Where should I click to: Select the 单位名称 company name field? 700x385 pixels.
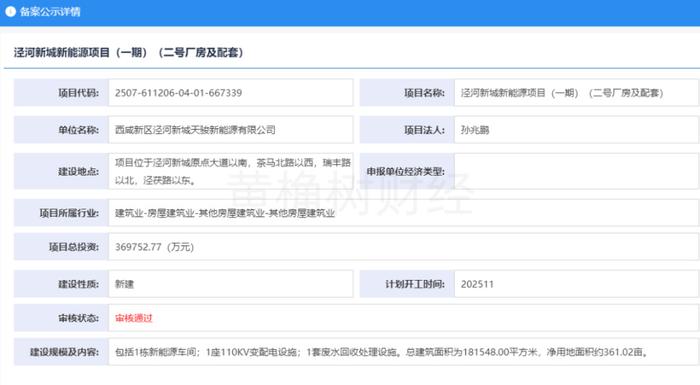click(x=230, y=130)
